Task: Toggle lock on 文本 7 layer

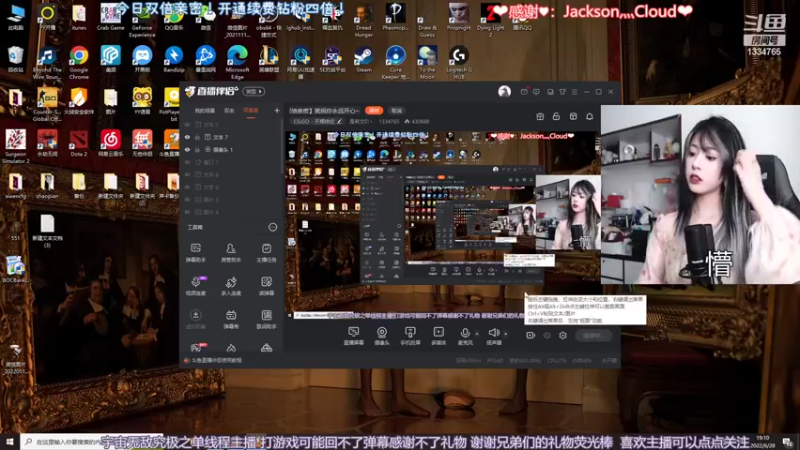Action: tap(197, 137)
